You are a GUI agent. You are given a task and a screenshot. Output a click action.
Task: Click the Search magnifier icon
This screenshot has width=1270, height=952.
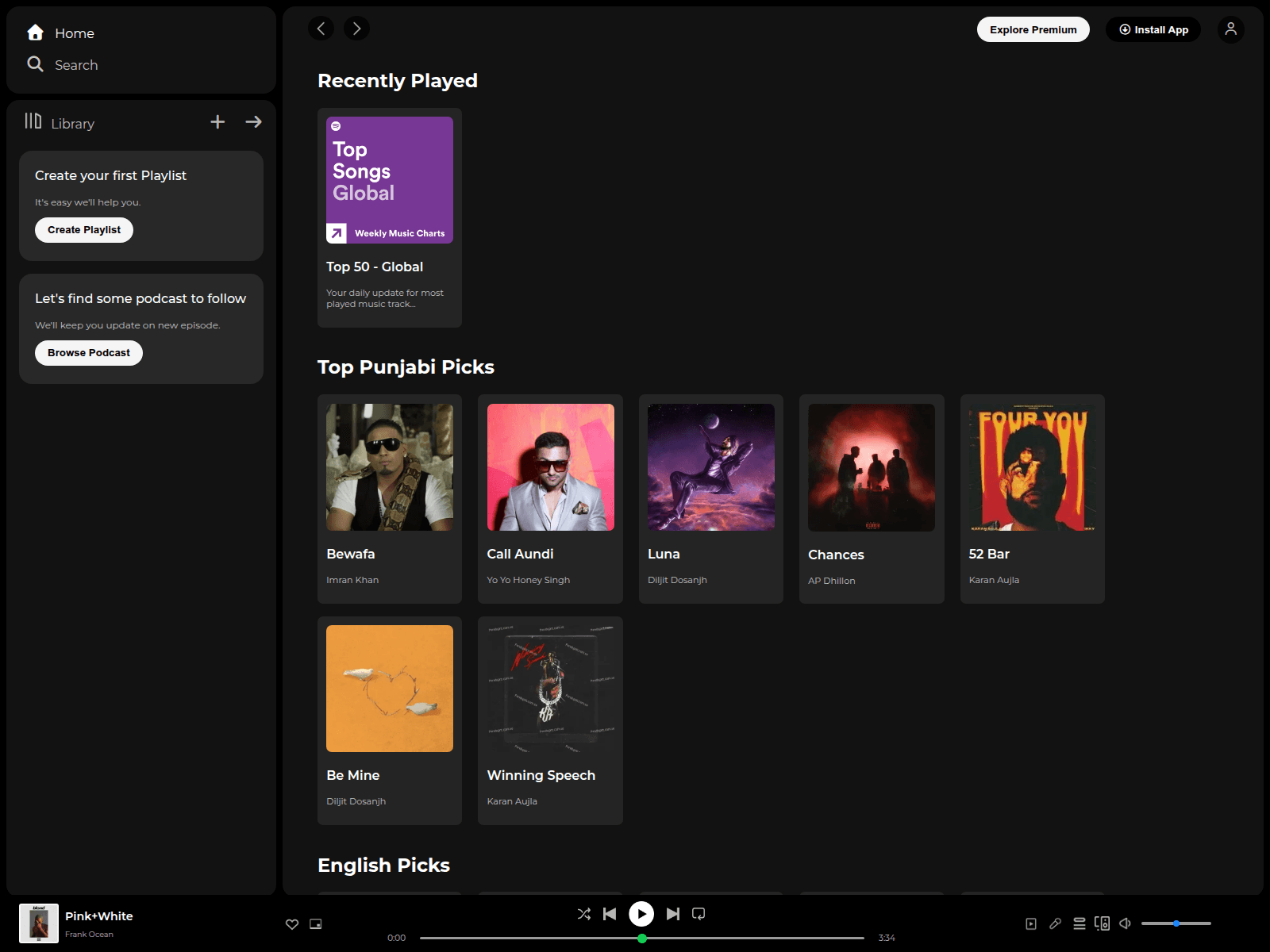35,64
